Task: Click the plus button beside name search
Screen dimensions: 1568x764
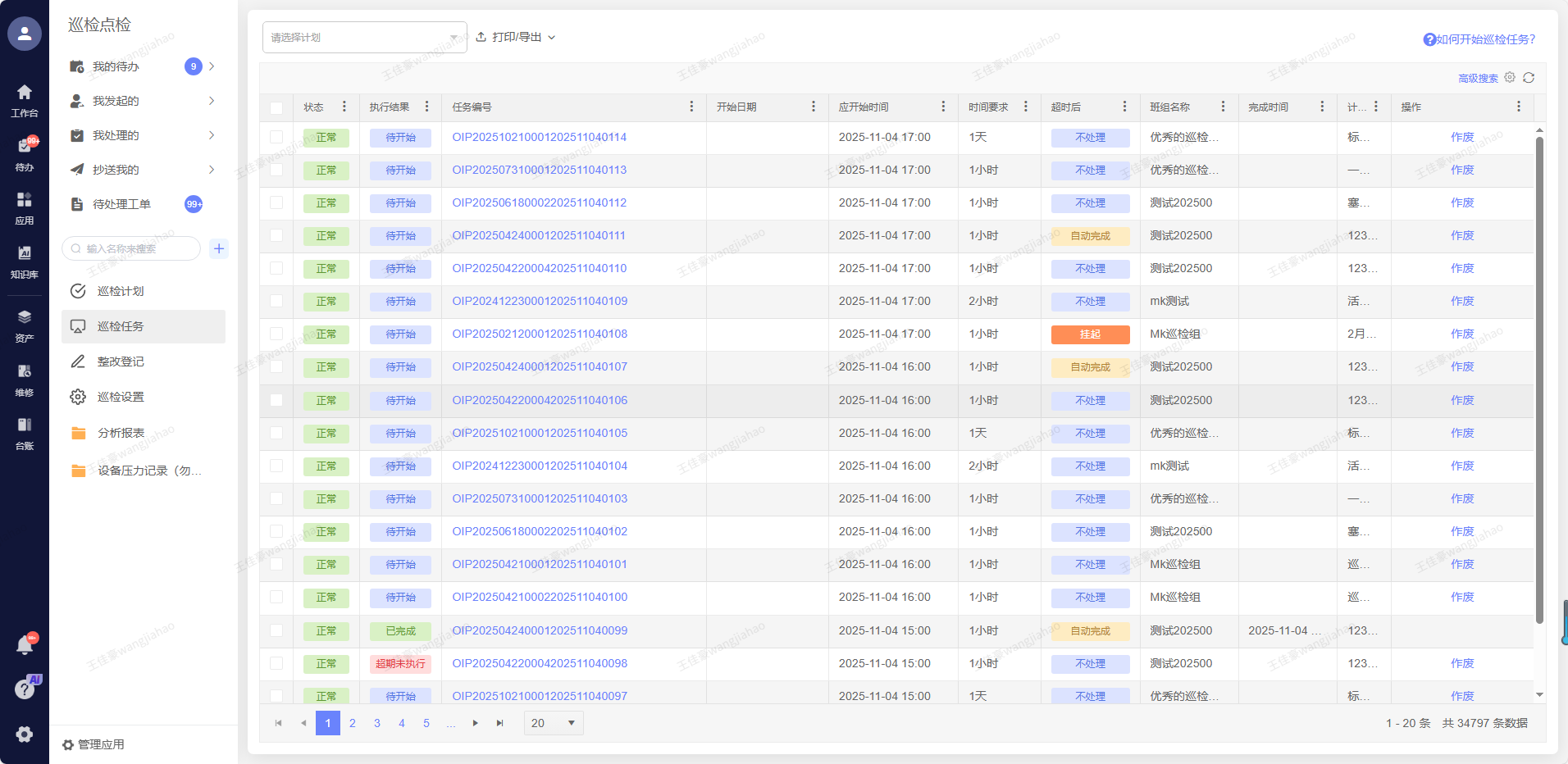Action: (219, 248)
